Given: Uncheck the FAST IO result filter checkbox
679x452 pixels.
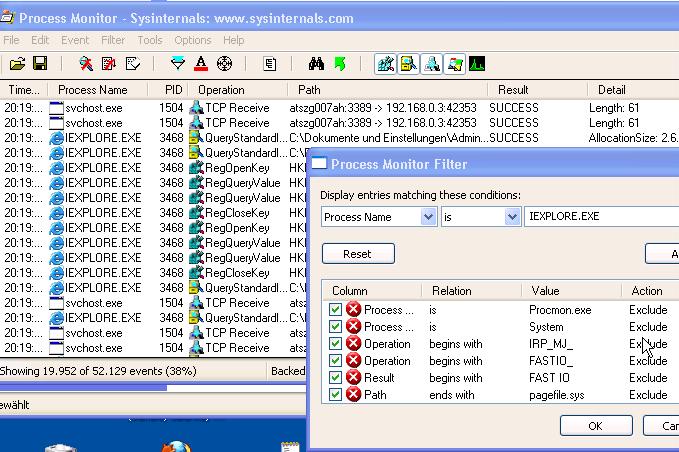Looking at the screenshot, I should pos(335,378).
